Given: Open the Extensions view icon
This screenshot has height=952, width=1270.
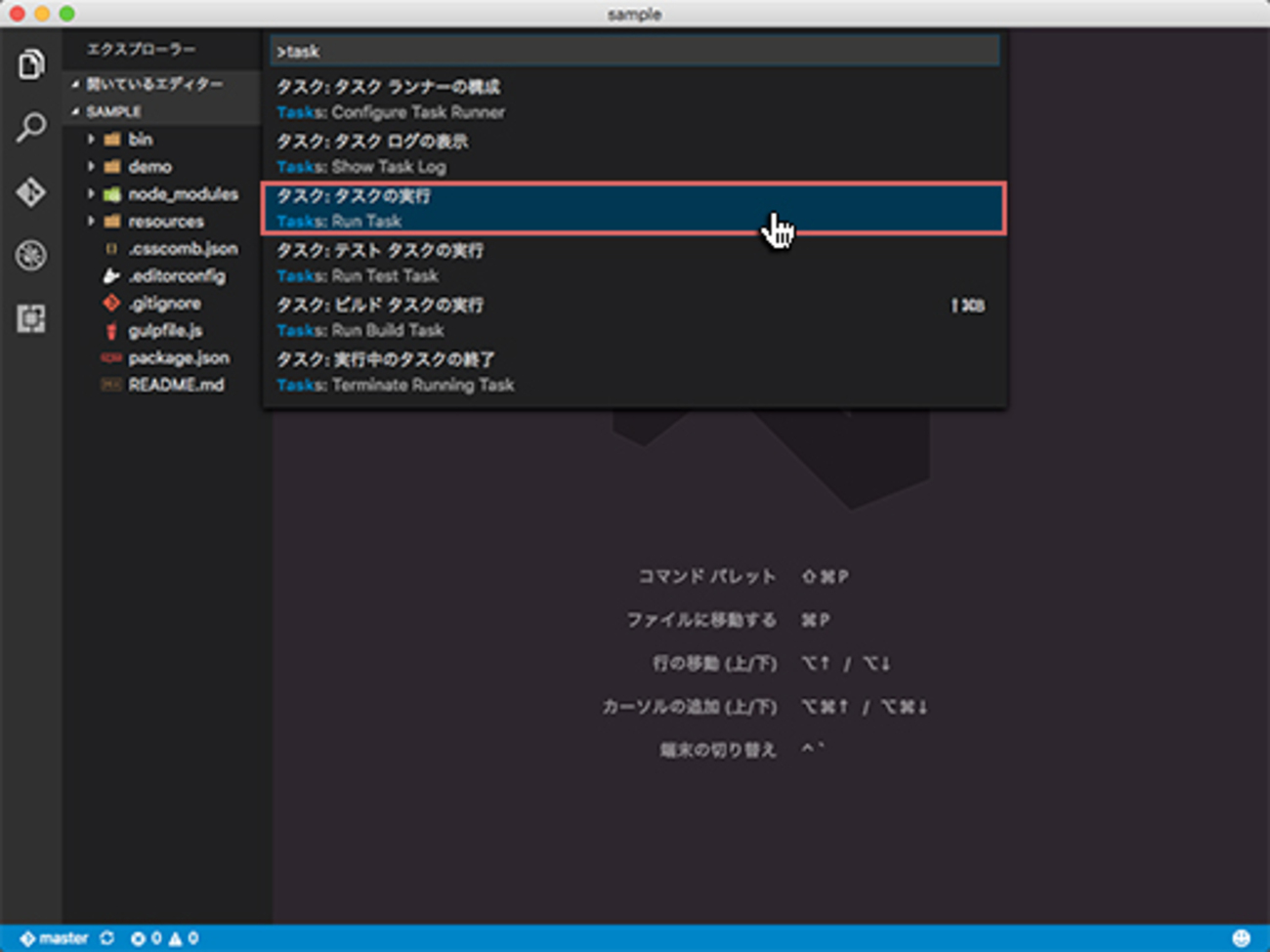Looking at the screenshot, I should point(31,318).
